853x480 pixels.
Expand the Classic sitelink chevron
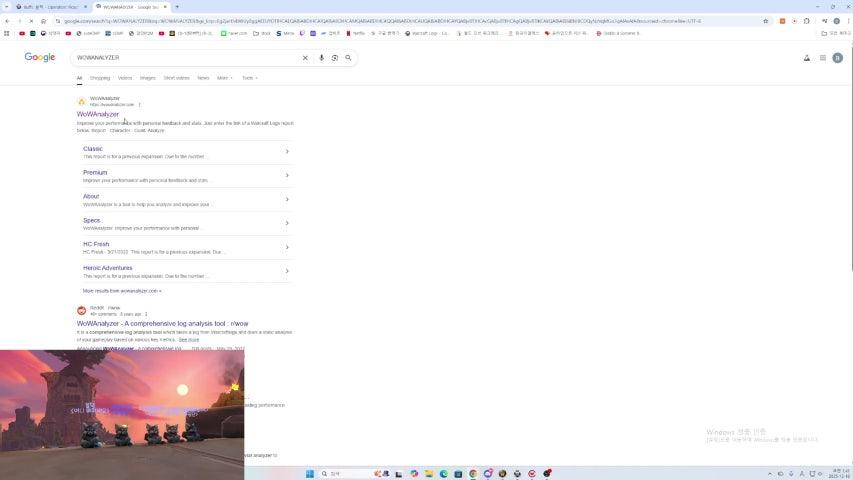coord(287,151)
